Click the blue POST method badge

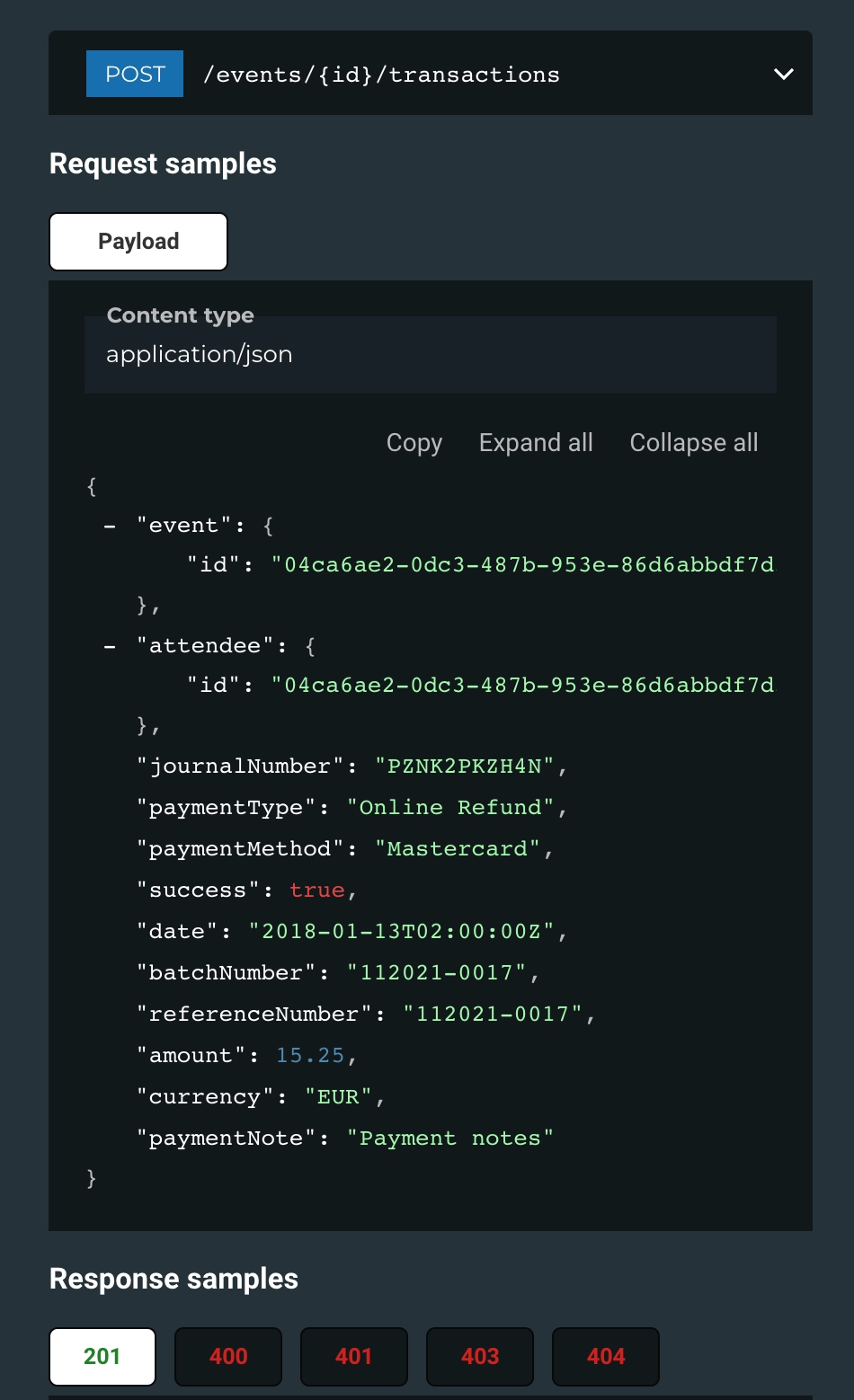[x=135, y=74]
